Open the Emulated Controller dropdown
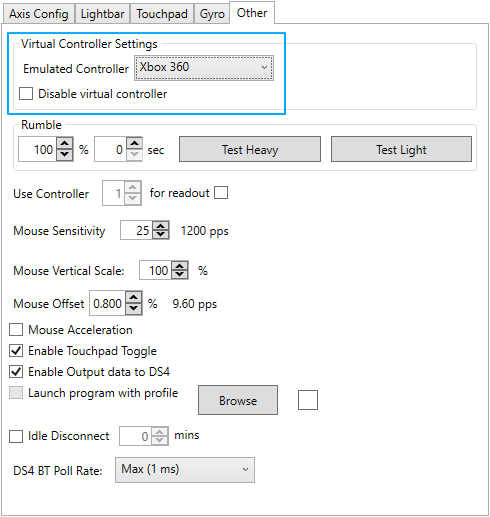The height and width of the screenshot is (517, 490). [204, 68]
